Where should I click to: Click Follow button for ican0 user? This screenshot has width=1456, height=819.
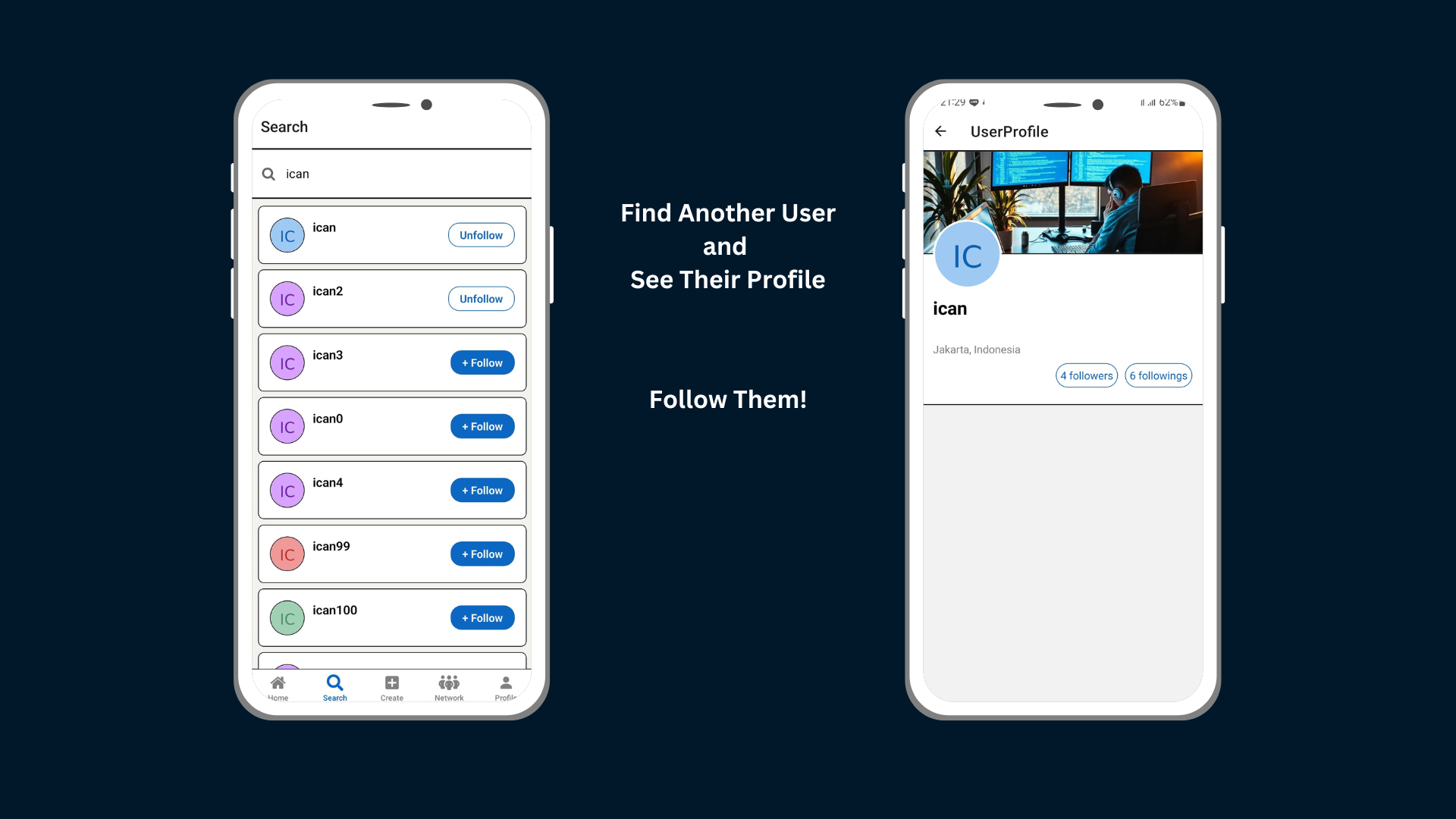pyautogui.click(x=482, y=426)
